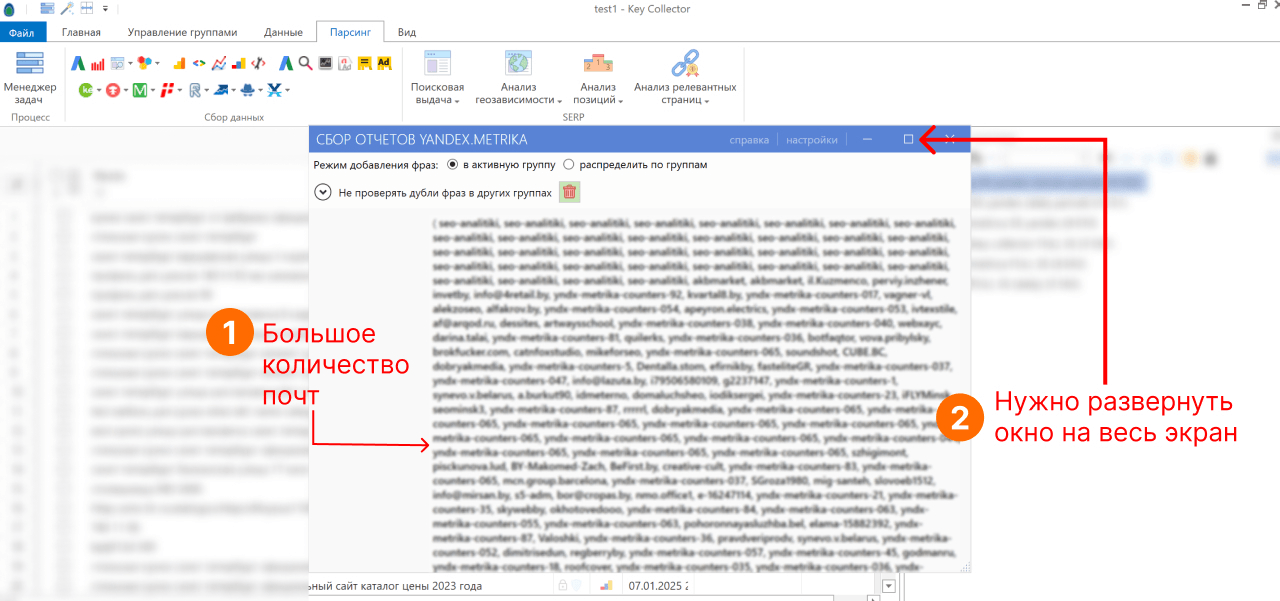
Task: Click the SERP group label
Action: pyautogui.click(x=573, y=117)
